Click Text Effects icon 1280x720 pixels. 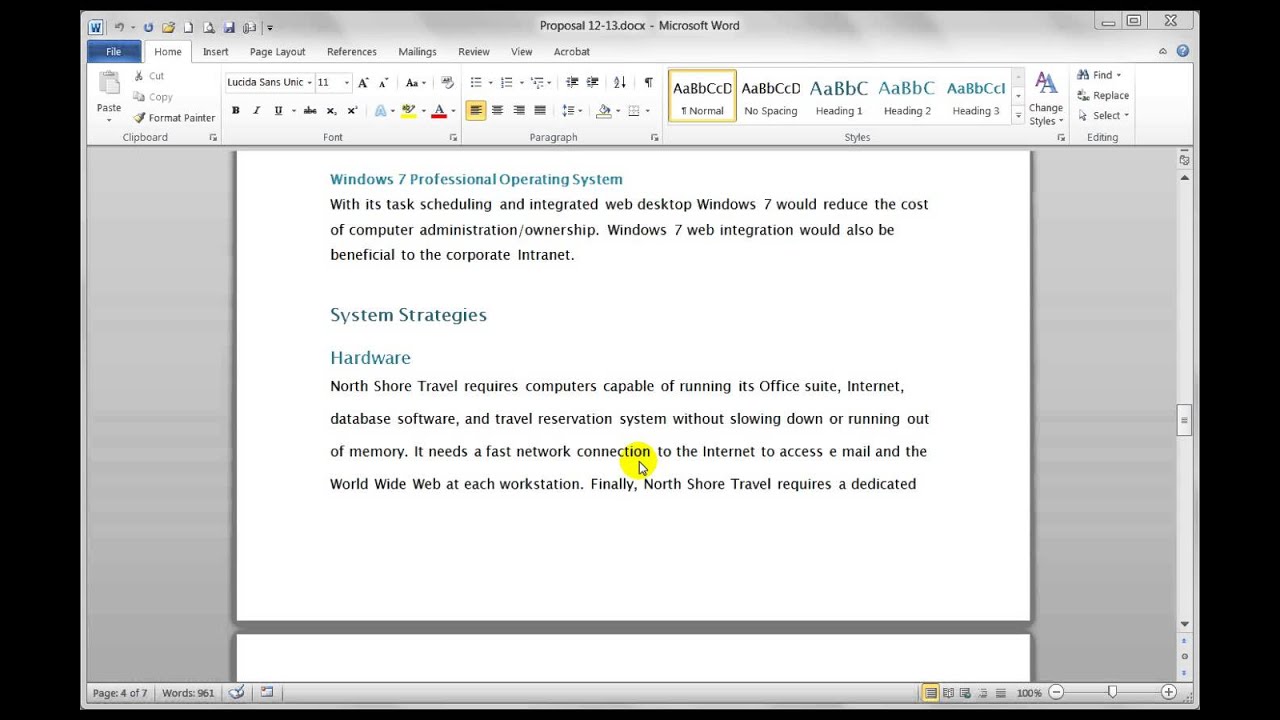coord(382,111)
